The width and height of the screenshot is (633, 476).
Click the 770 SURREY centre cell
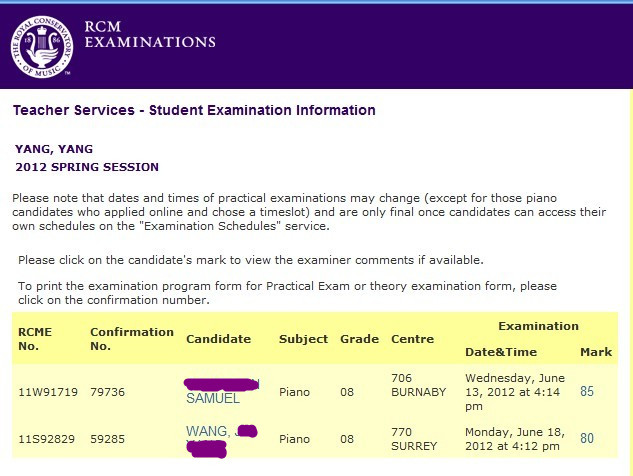point(414,439)
